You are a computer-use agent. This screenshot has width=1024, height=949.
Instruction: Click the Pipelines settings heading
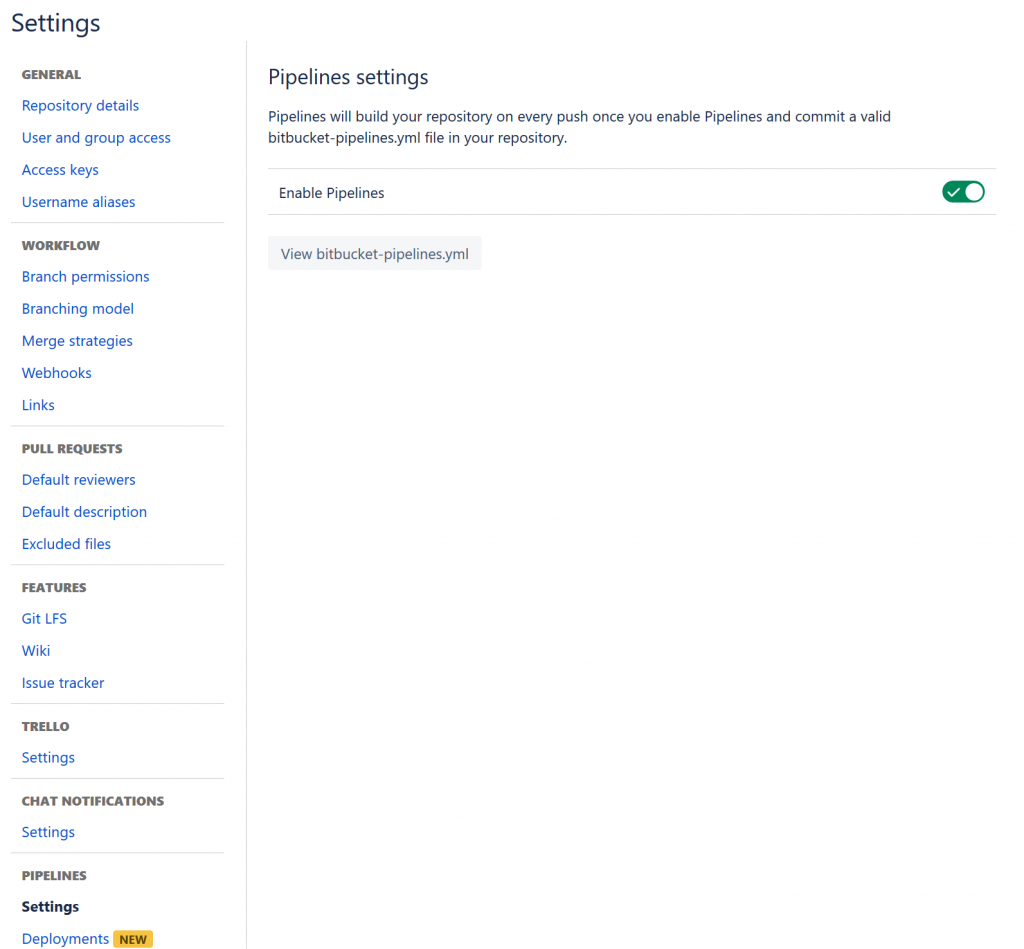tap(348, 77)
